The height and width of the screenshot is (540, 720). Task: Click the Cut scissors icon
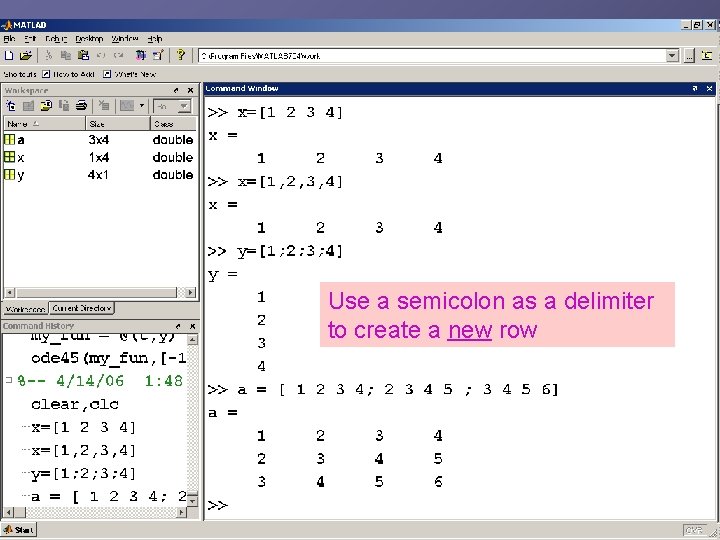pos(49,56)
